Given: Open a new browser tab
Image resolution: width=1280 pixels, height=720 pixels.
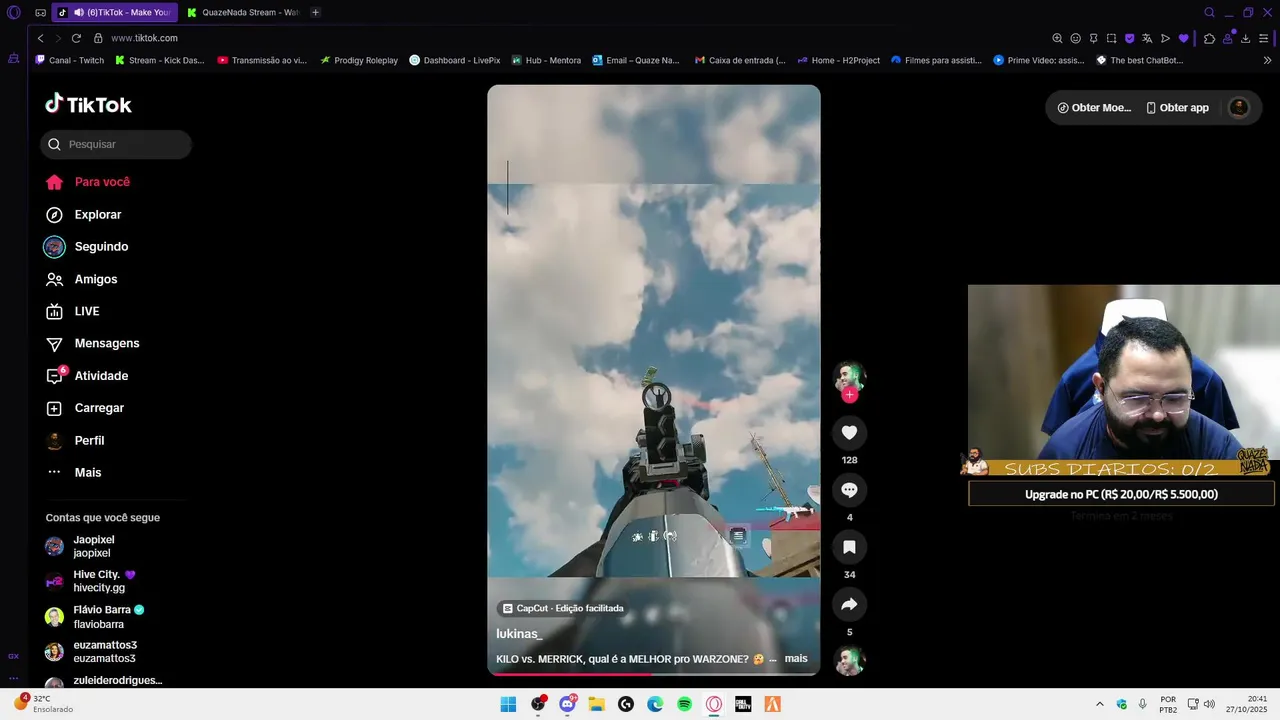Looking at the screenshot, I should click(x=315, y=12).
